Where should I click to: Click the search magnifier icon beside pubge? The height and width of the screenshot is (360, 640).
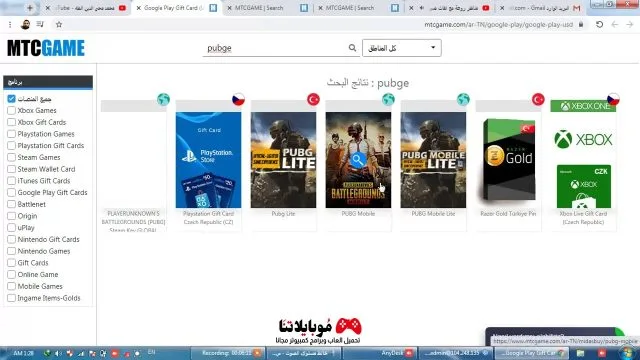point(352,48)
